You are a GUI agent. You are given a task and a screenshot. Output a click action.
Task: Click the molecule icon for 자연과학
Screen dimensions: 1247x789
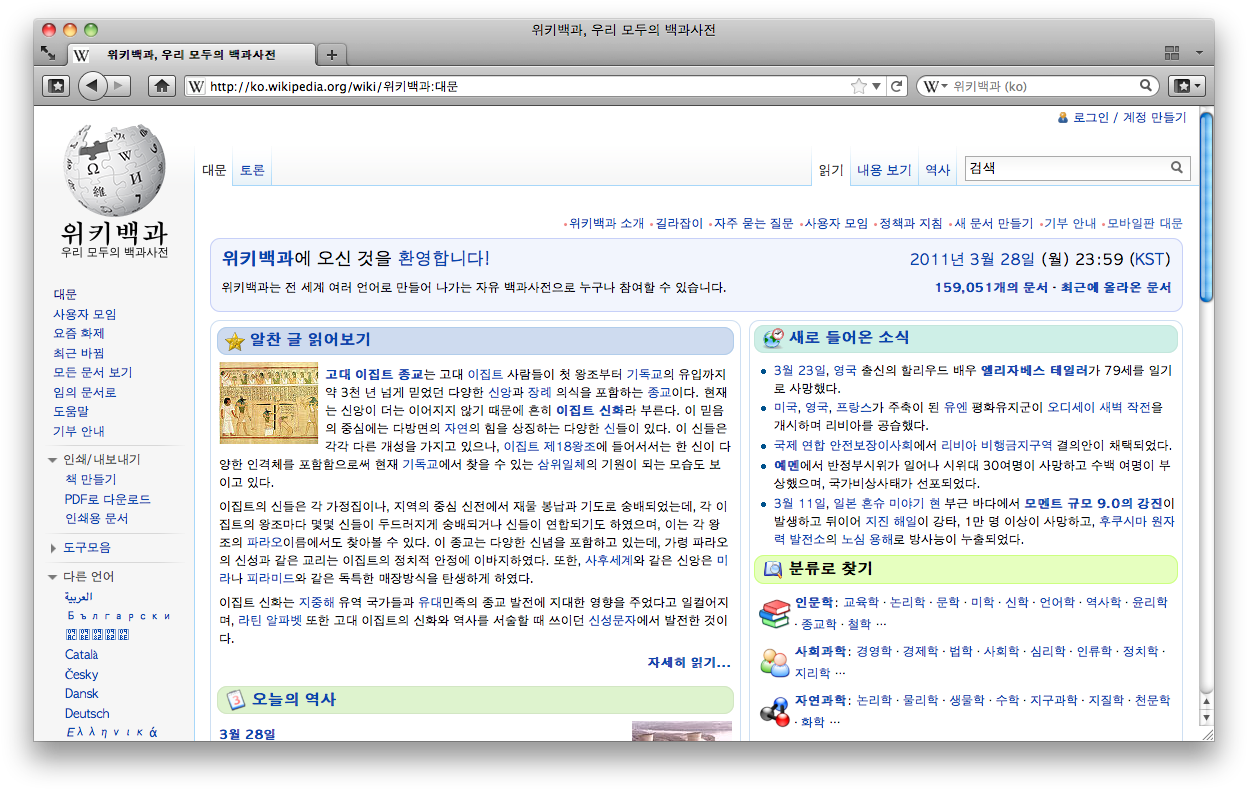(775, 710)
